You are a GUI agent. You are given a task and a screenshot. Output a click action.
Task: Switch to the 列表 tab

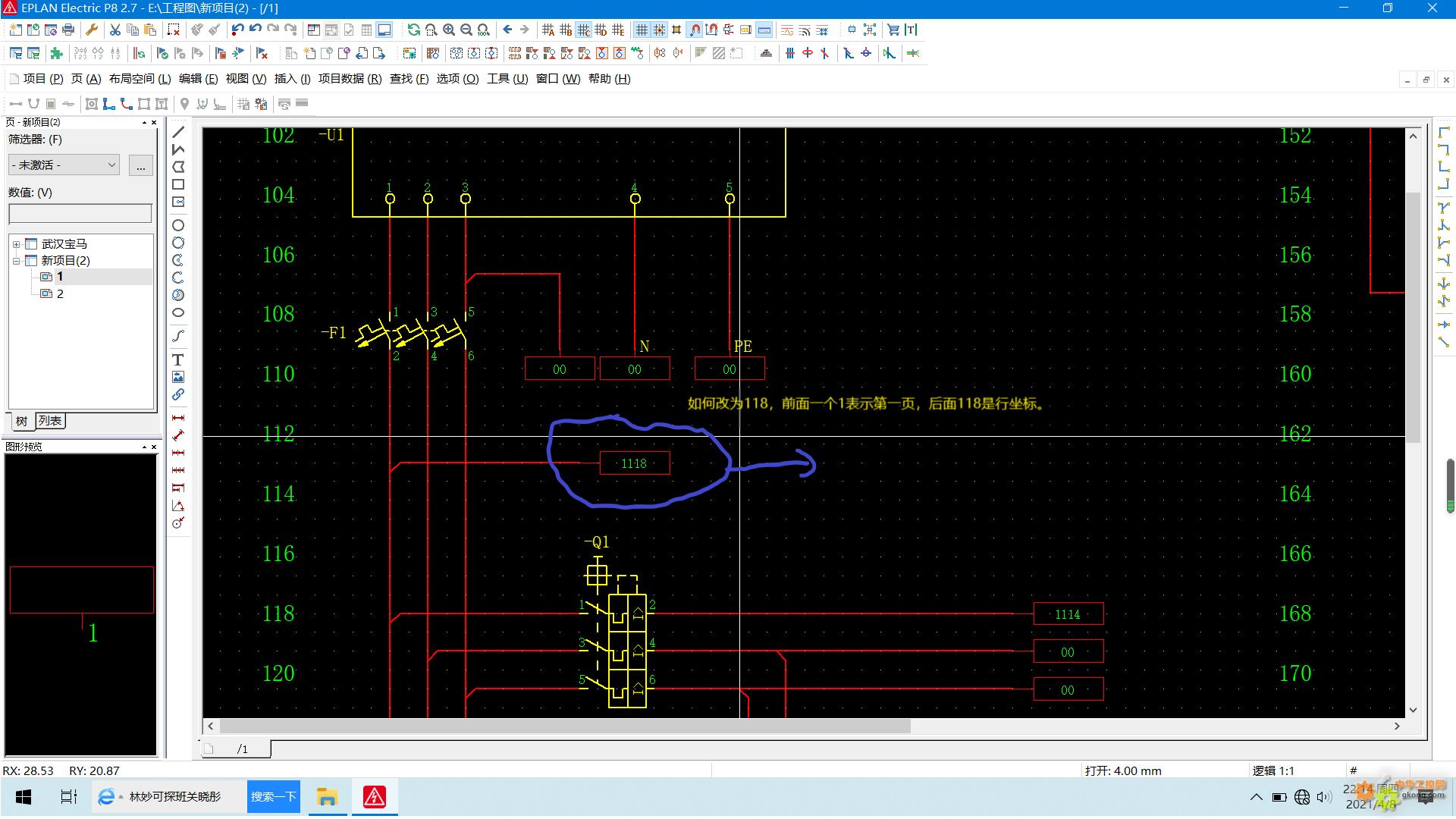(x=50, y=420)
